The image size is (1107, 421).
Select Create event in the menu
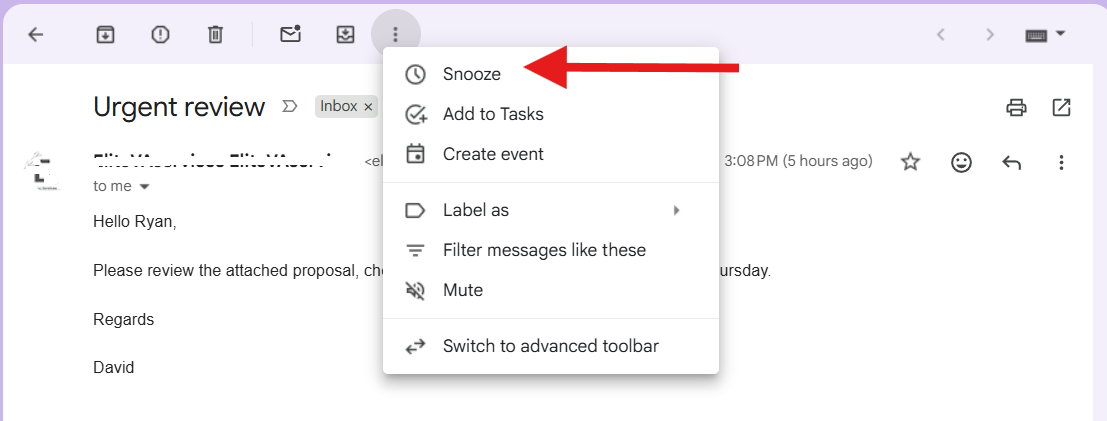click(551, 153)
